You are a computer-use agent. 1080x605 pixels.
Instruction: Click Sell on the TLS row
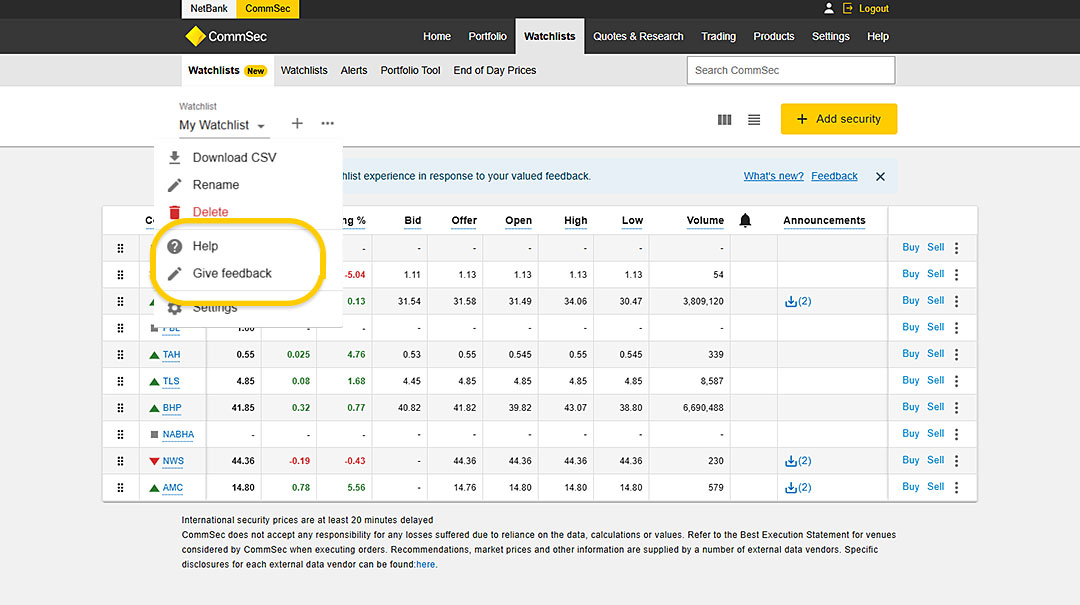(x=935, y=380)
